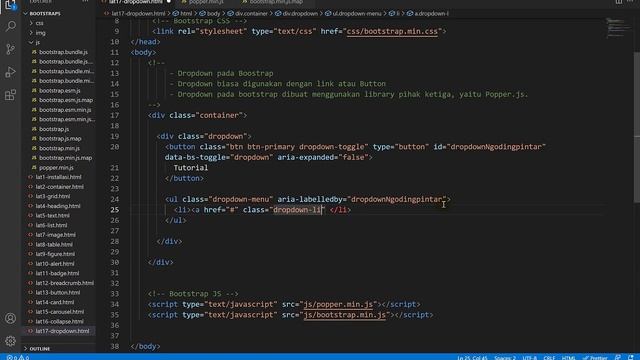Open bootstrap.js.map in explorer
The width and height of the screenshot is (640, 360).
pos(60,139)
